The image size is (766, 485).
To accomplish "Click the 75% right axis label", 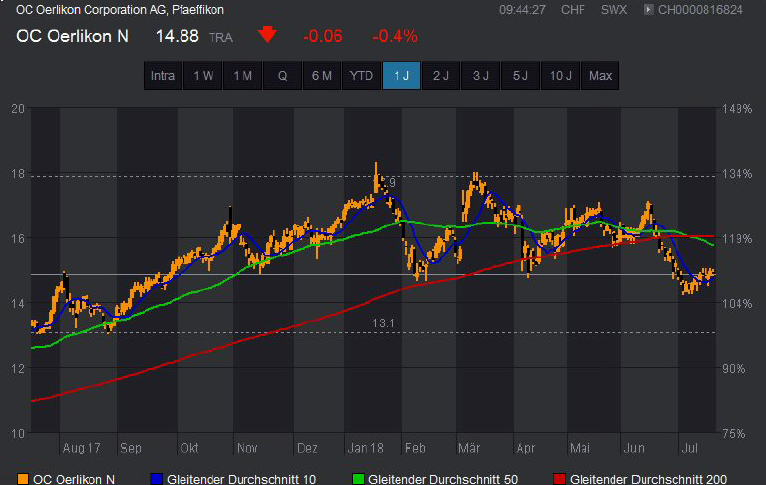I will pos(734,433).
